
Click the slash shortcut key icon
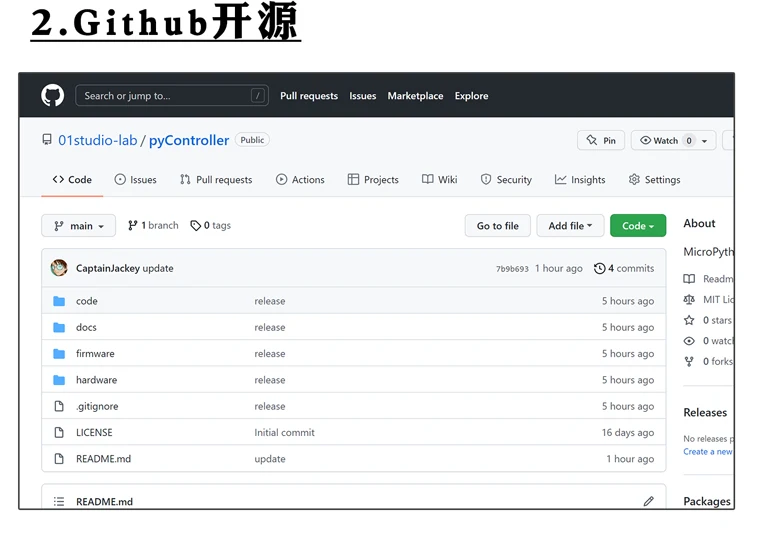pos(258,96)
